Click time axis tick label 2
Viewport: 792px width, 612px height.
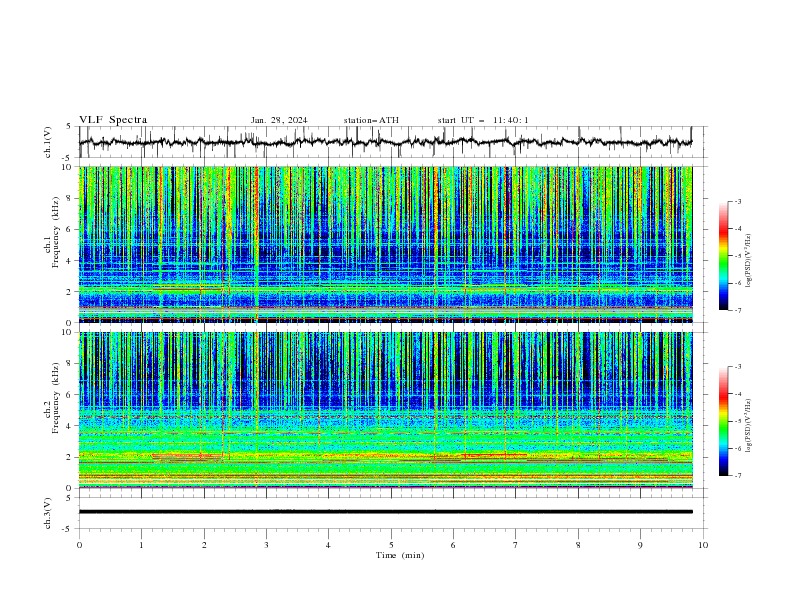point(204,545)
